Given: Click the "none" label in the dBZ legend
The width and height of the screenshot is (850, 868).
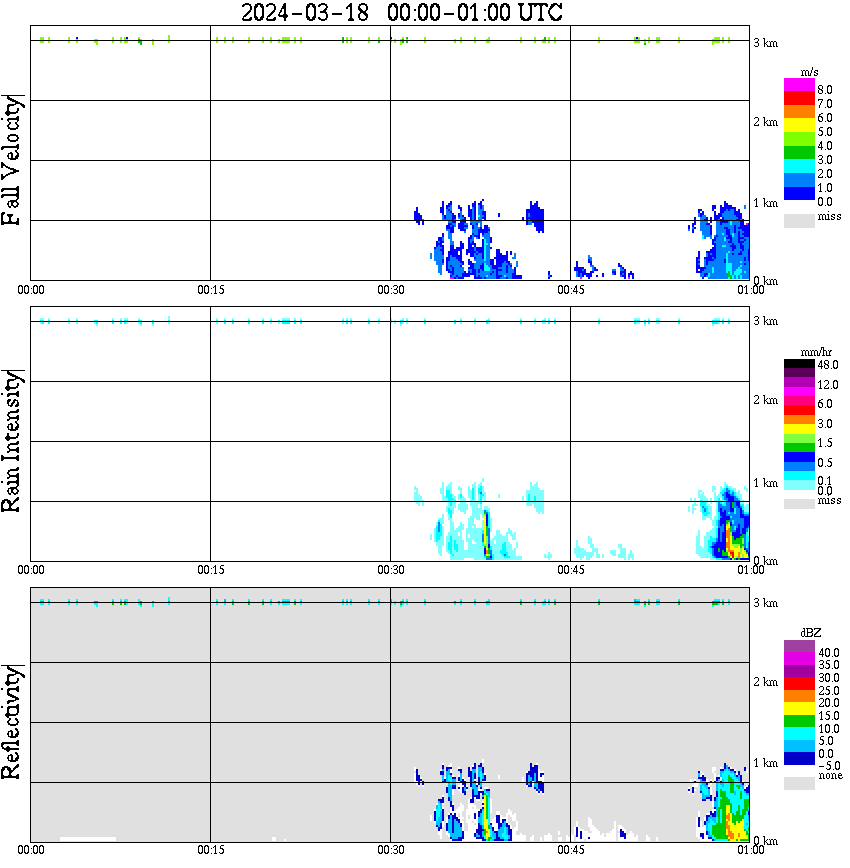Looking at the screenshot, I should click(x=831, y=776).
